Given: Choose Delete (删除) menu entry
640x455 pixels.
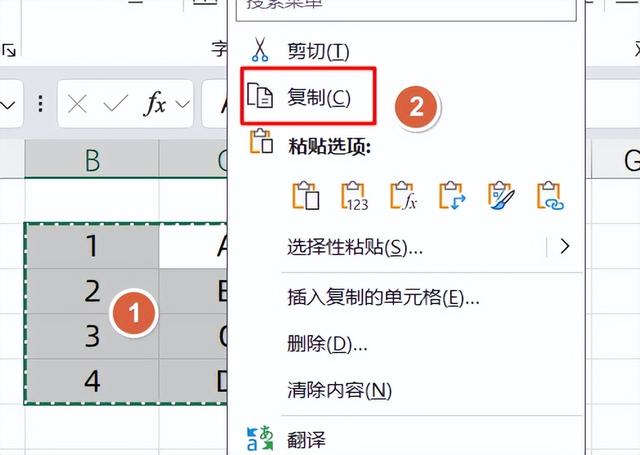Looking at the screenshot, I should point(327,344).
